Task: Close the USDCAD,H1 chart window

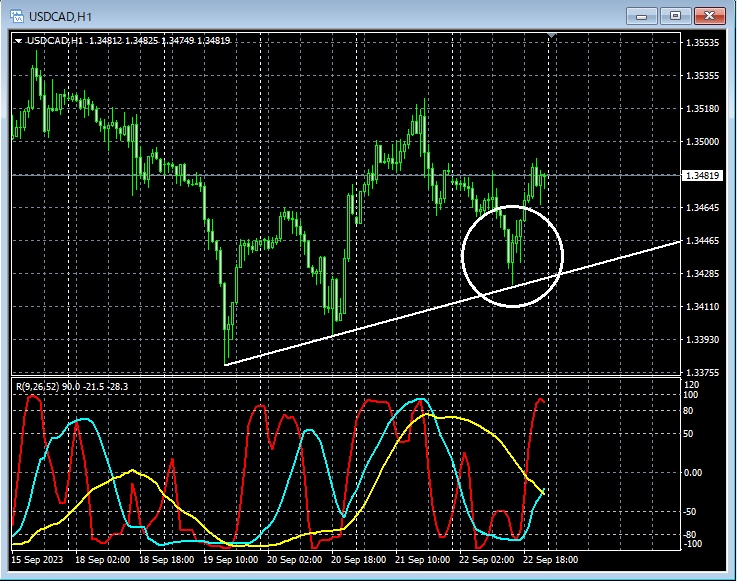Action: click(709, 16)
